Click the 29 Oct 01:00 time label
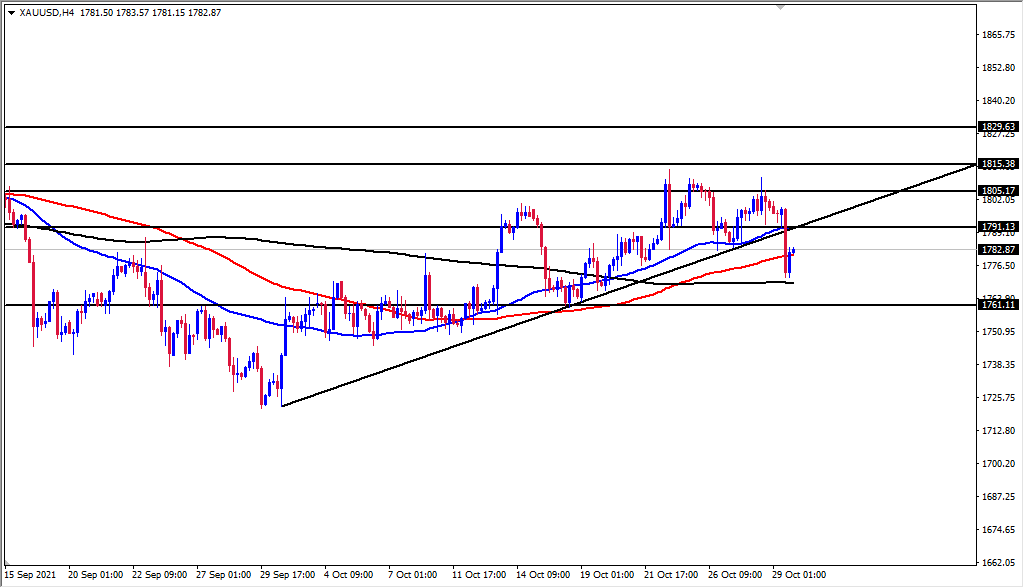Viewport: 1024px width, 588px height. 799,575
